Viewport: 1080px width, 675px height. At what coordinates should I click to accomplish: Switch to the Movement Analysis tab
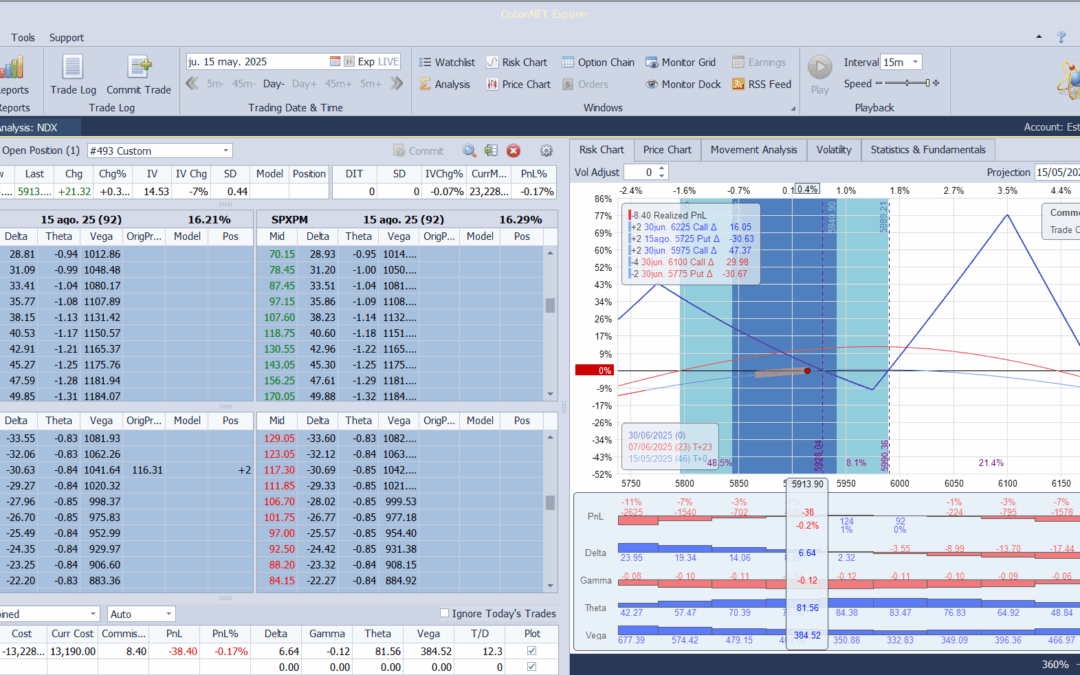tap(754, 149)
